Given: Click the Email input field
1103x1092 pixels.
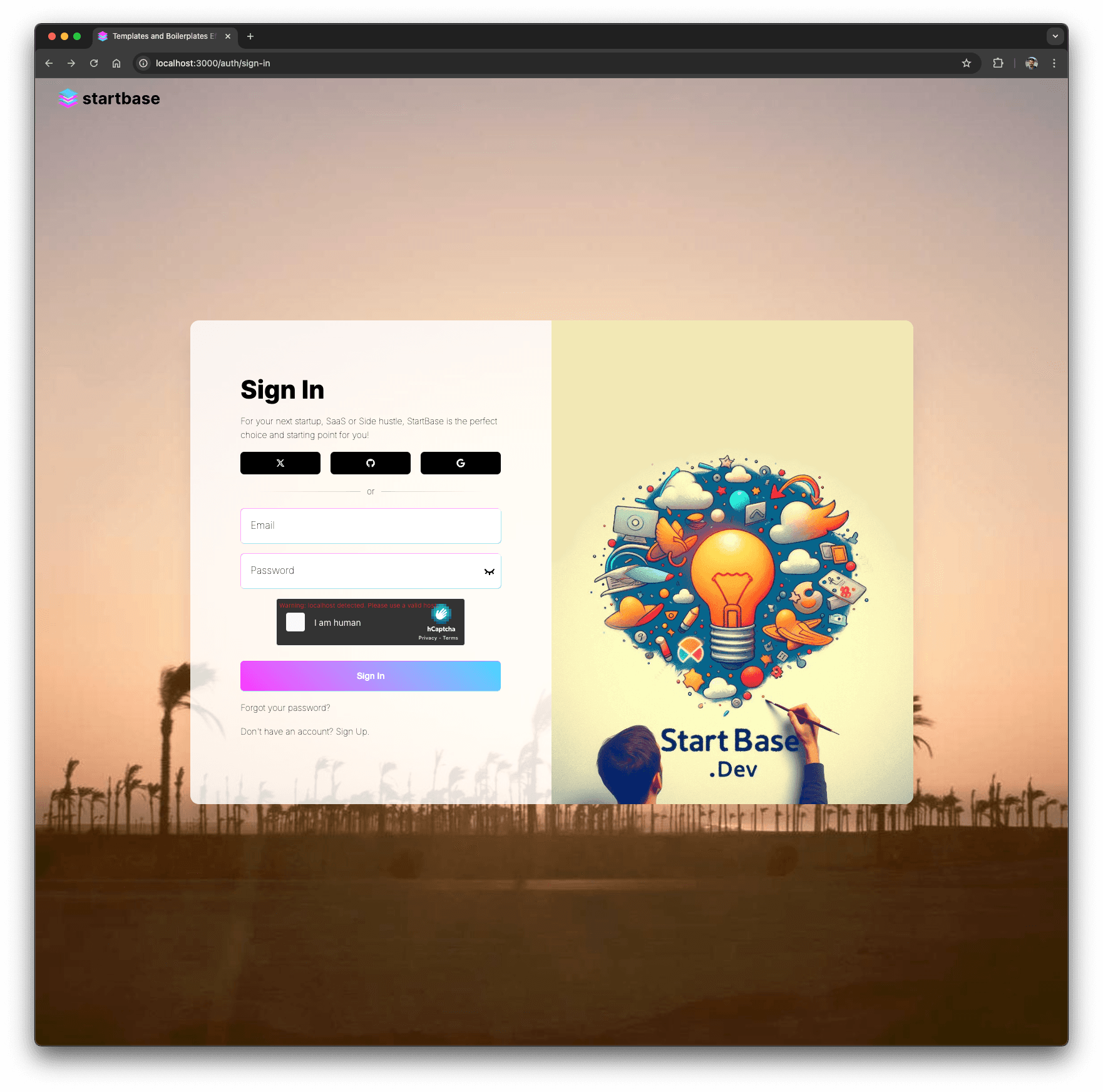Looking at the screenshot, I should point(371,526).
